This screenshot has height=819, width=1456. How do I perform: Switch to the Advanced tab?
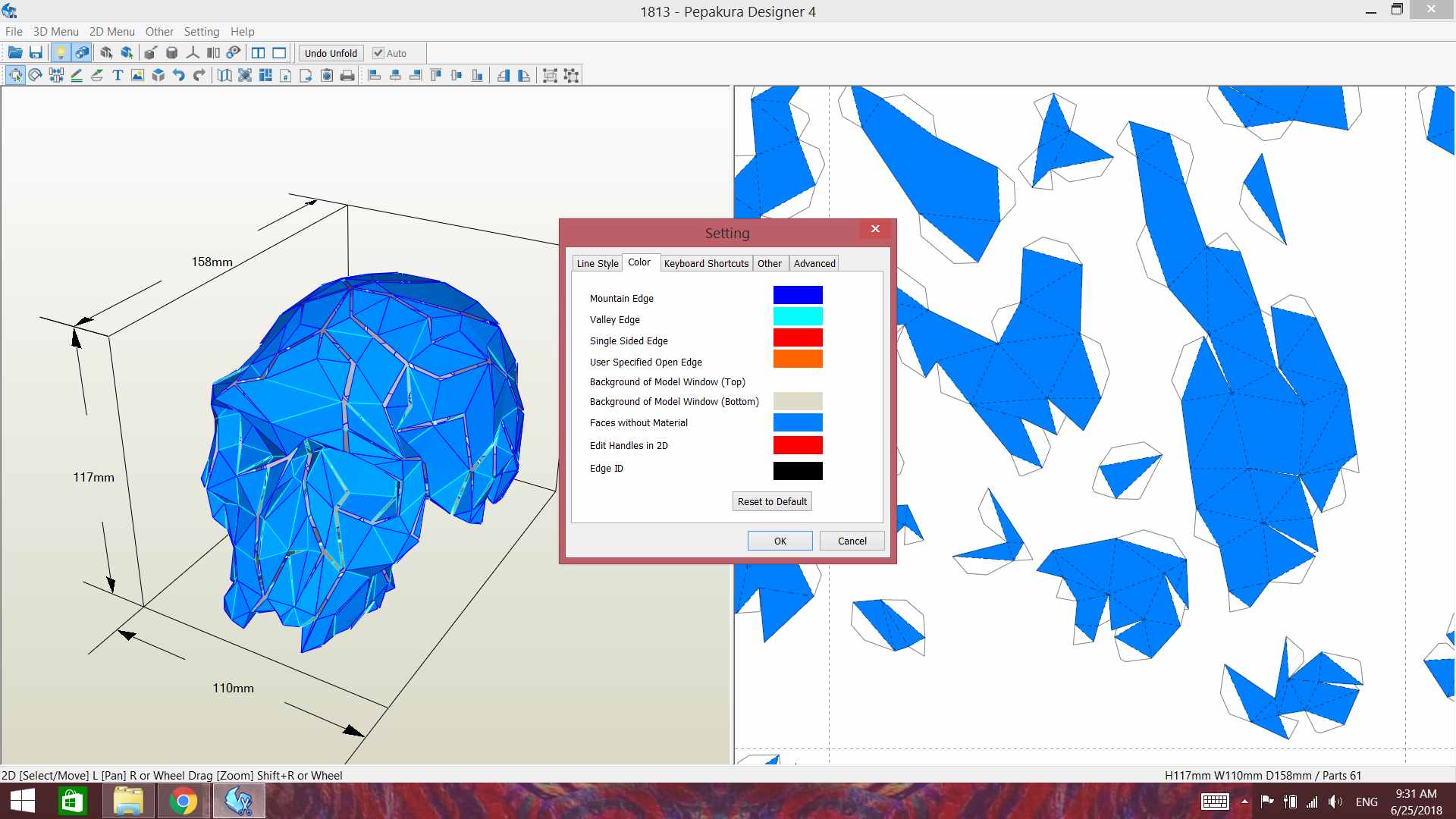click(814, 263)
